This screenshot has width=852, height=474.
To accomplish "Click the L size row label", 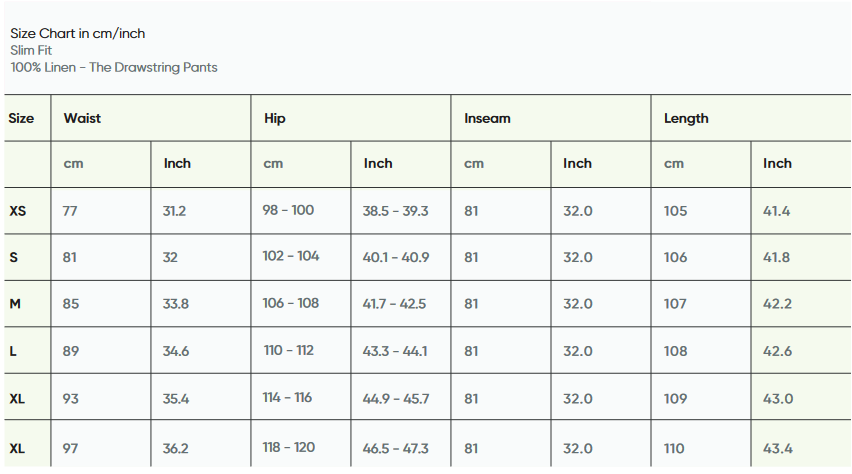I will tap(13, 351).
